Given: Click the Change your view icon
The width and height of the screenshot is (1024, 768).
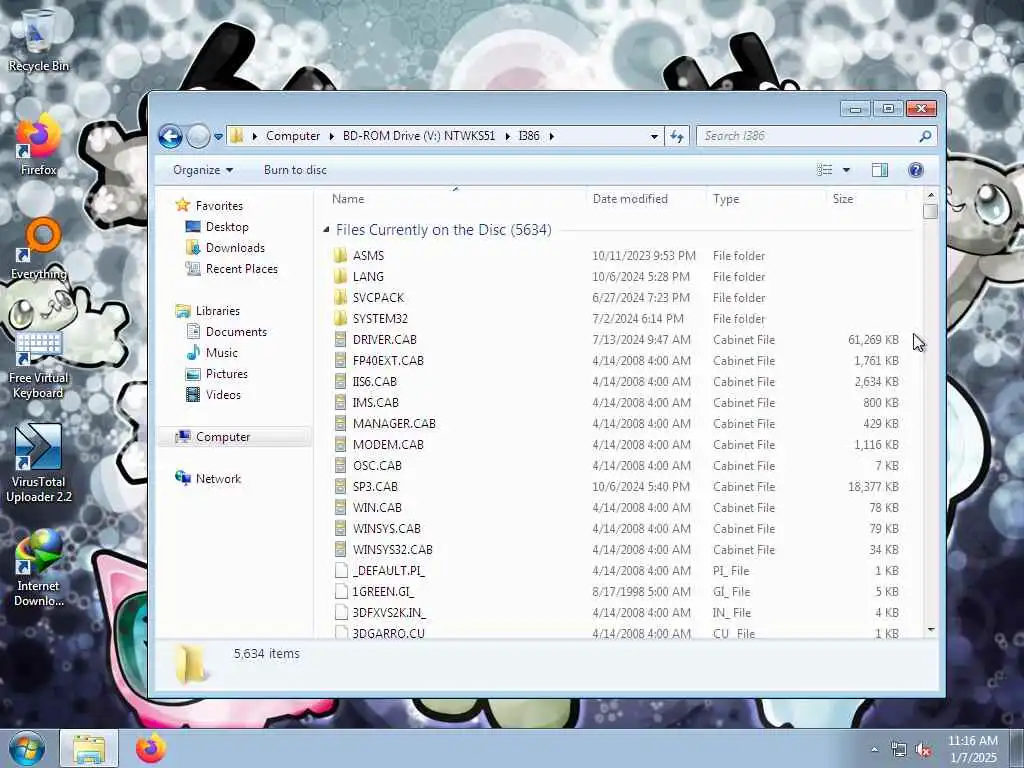Looking at the screenshot, I should [824, 170].
